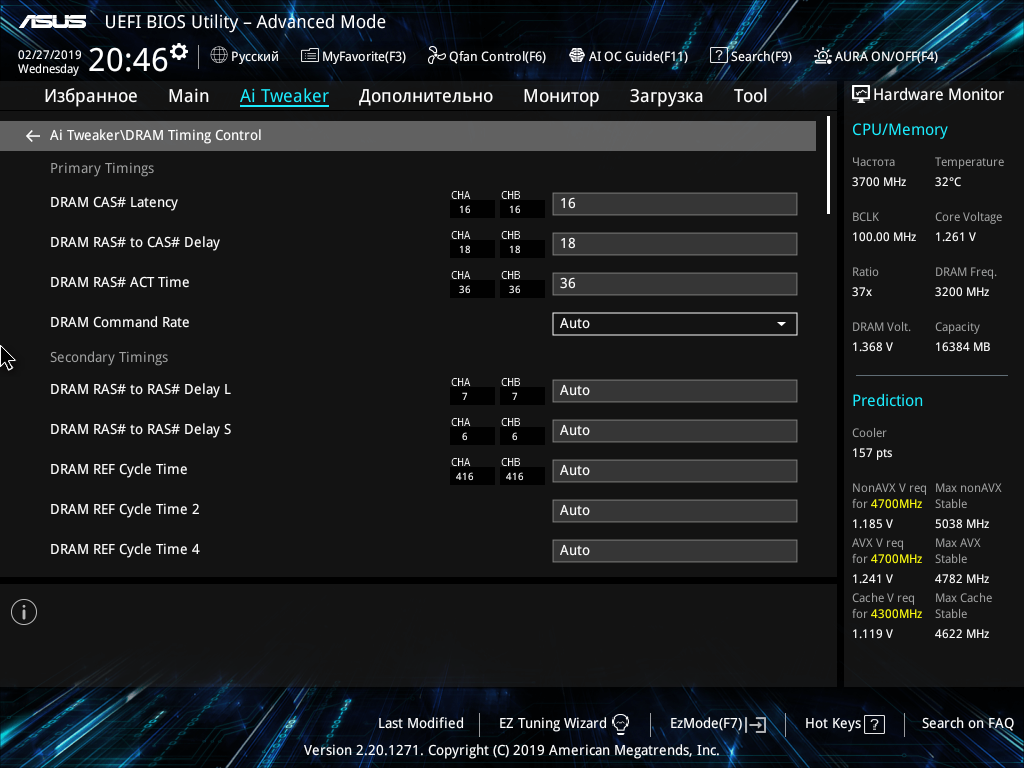Click the 16384 MB Capacity value
Image resolution: width=1024 pixels, height=768 pixels.
point(962,347)
